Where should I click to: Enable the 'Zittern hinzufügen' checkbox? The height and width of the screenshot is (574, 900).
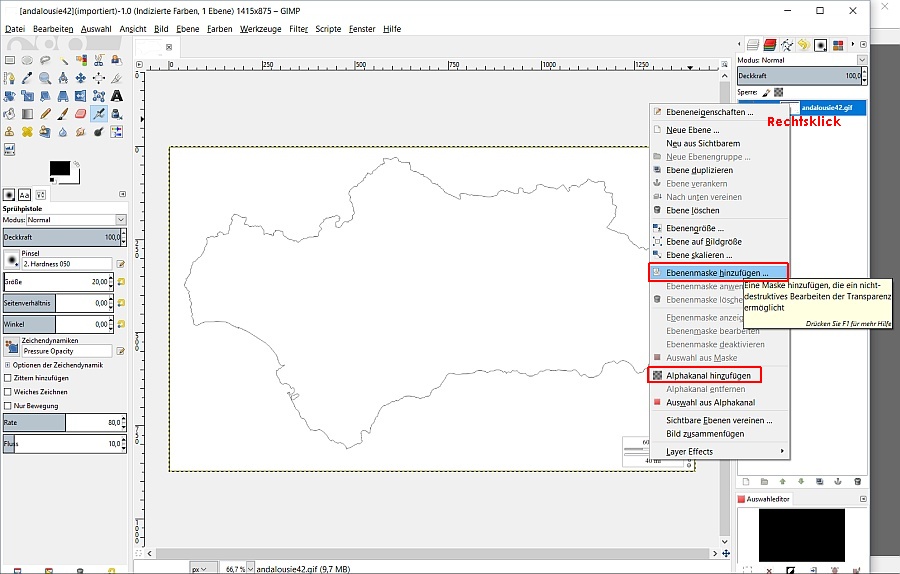point(9,378)
